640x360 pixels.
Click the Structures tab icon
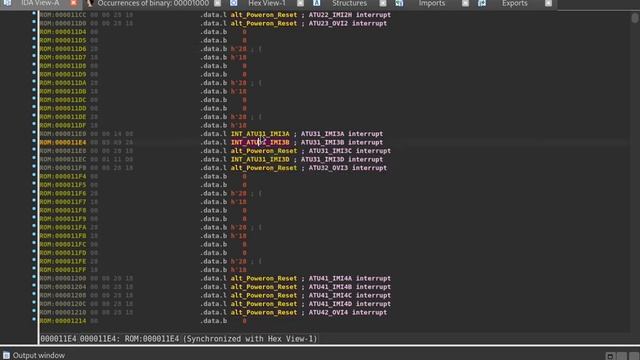317,3
